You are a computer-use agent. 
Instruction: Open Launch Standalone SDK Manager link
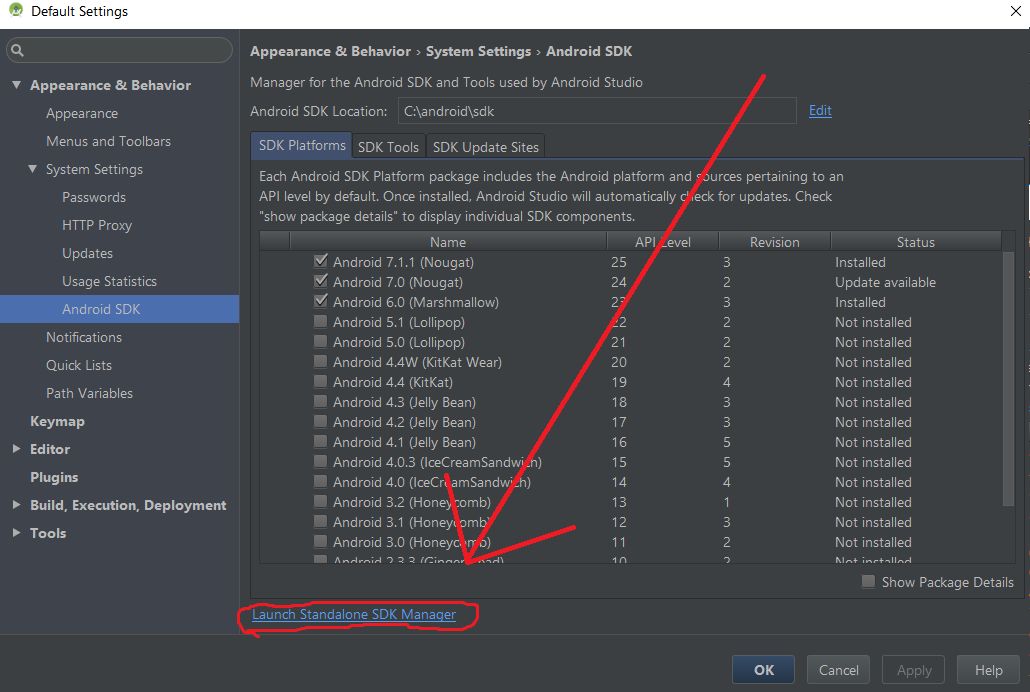coord(354,614)
